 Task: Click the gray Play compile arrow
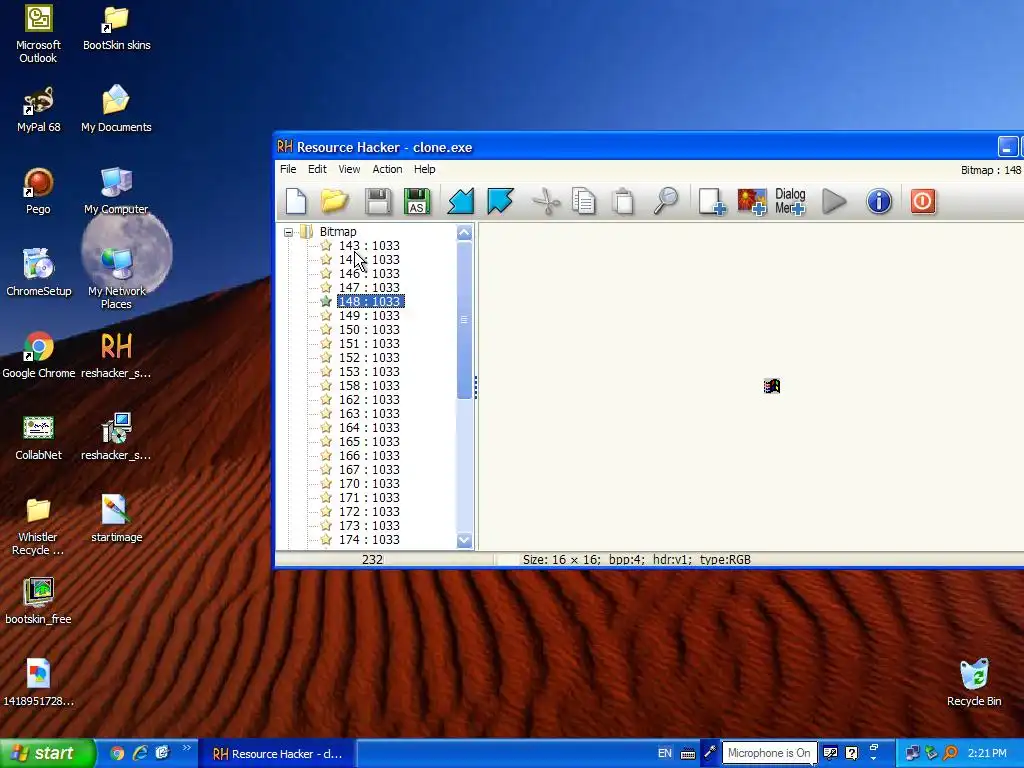[834, 201]
